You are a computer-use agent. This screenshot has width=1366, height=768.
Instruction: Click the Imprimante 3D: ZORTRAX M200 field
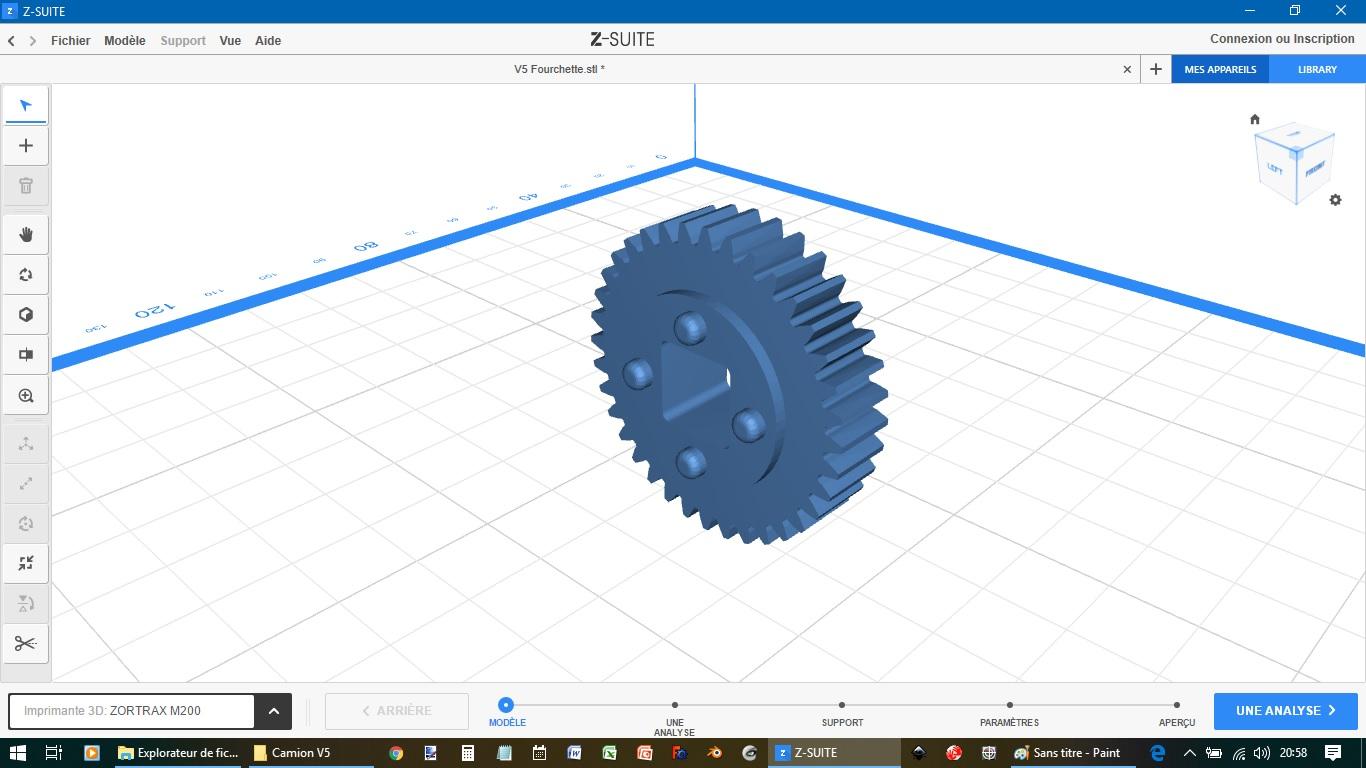coord(132,711)
